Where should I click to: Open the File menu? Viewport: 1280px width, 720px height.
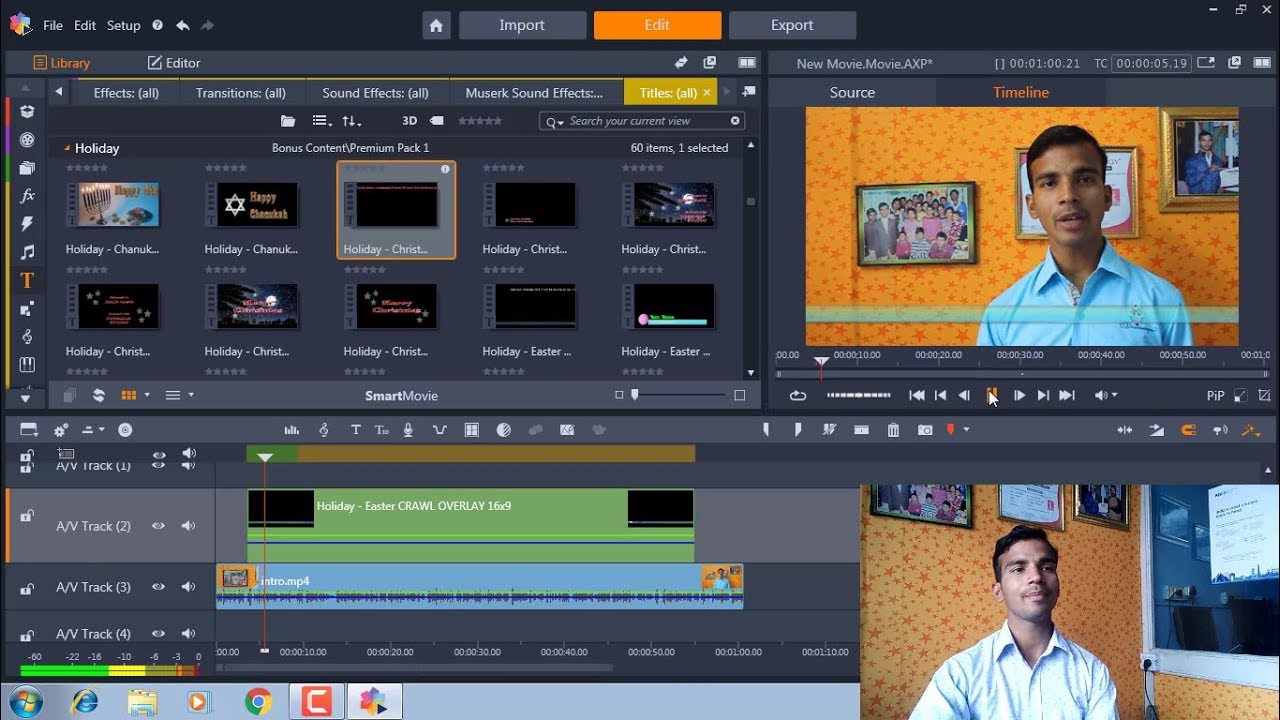(x=53, y=25)
